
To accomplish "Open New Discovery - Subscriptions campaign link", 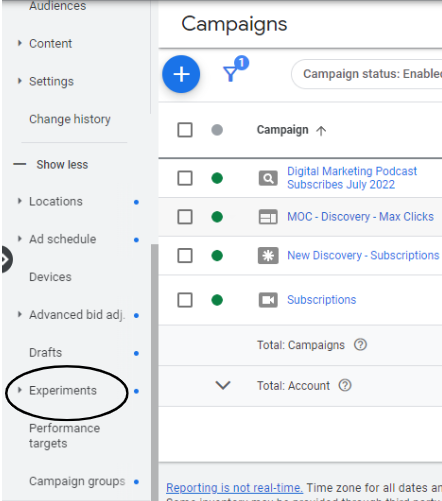I will (363, 255).
